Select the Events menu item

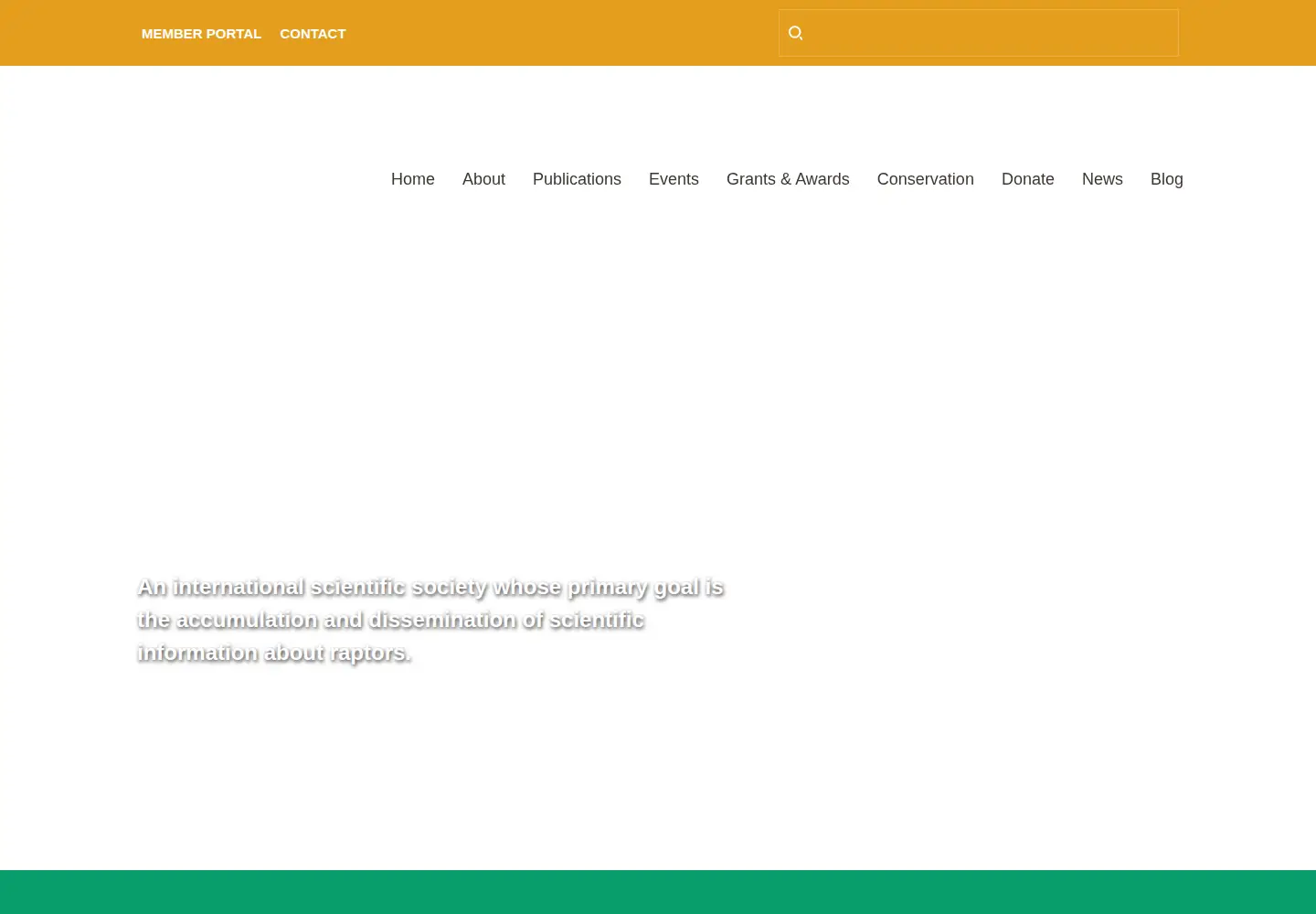click(674, 179)
